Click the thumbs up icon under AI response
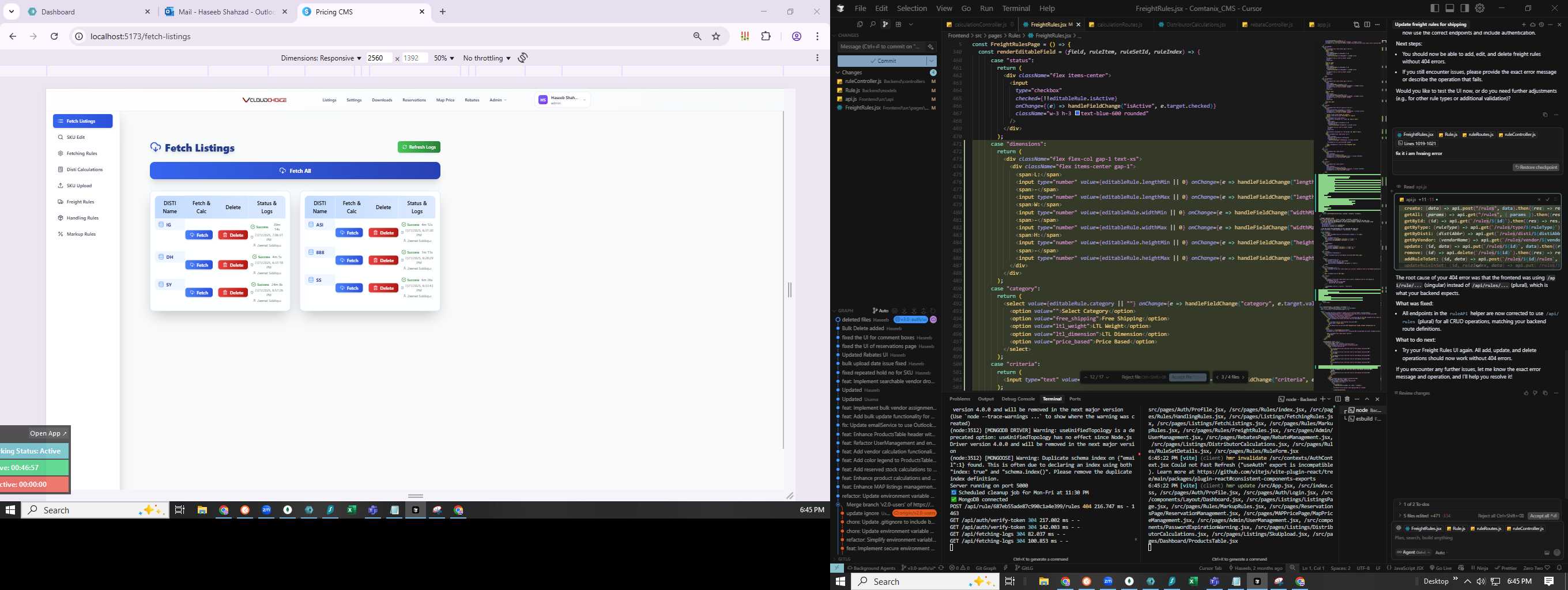Screen dimensions: 1568x590 1526,393
